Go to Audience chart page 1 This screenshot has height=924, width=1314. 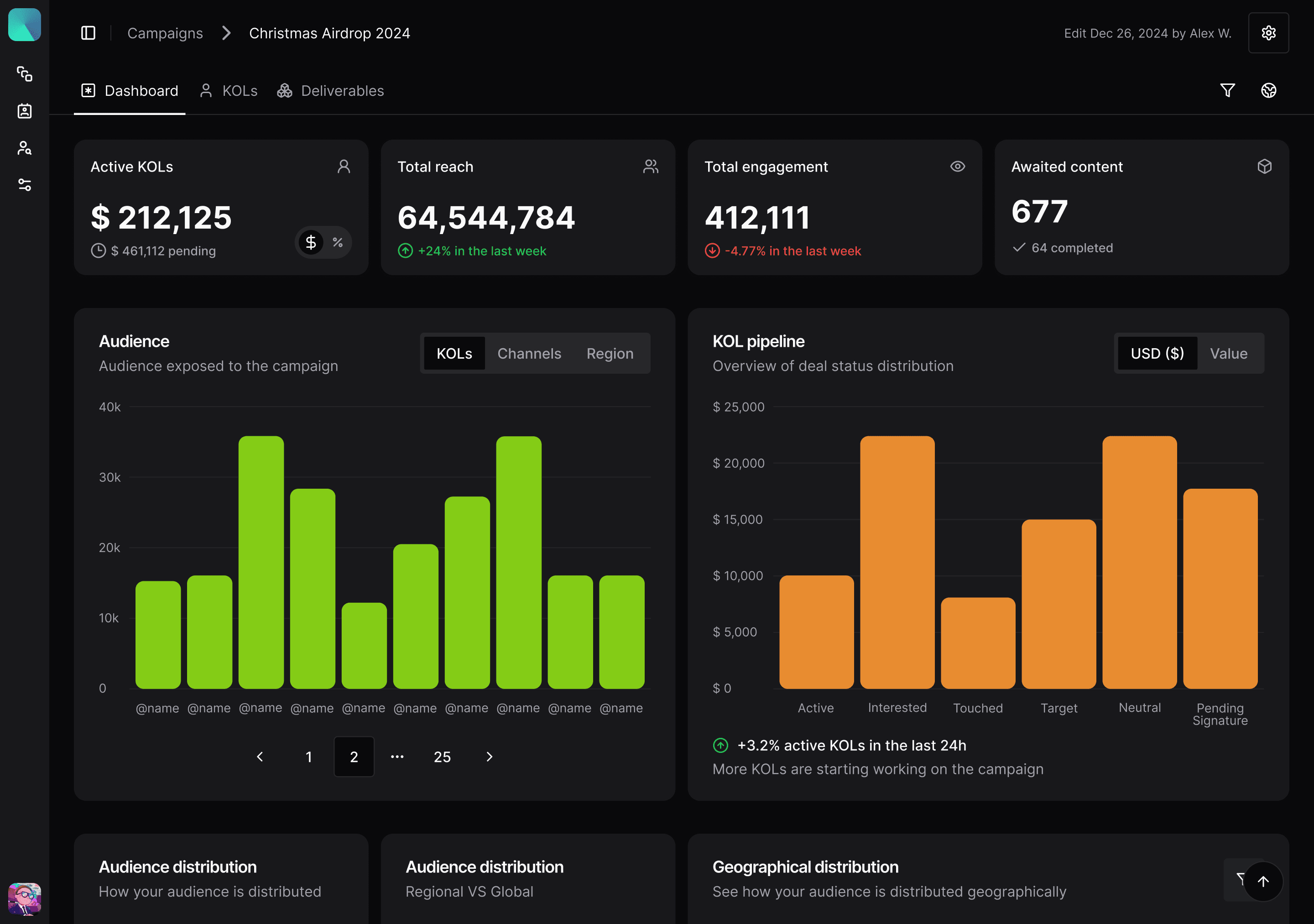coord(309,757)
